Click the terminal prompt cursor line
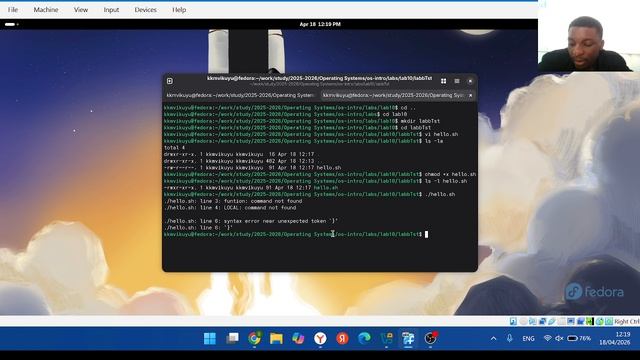 [296, 234]
